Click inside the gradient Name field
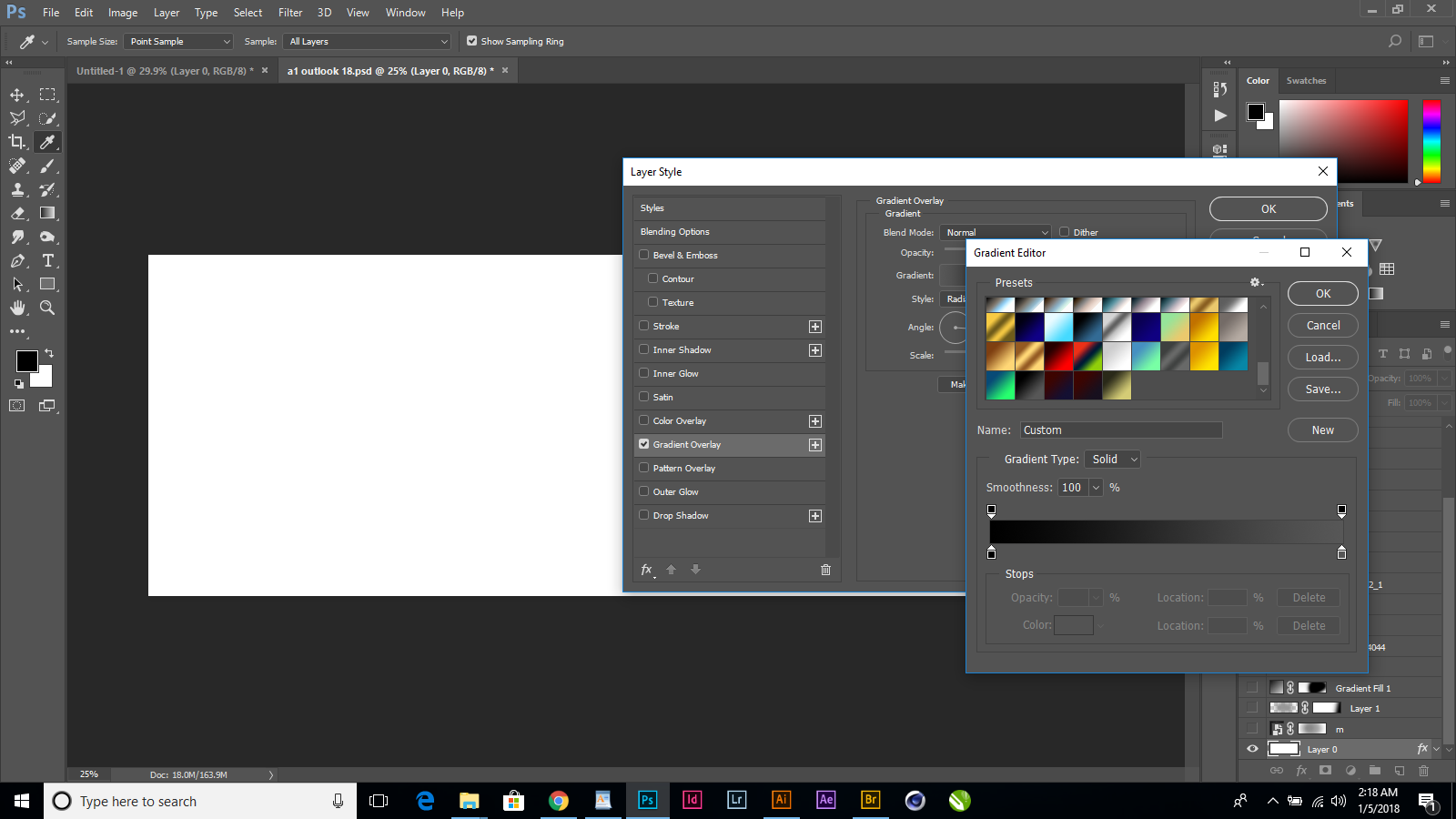The image size is (1456, 819). [1121, 430]
